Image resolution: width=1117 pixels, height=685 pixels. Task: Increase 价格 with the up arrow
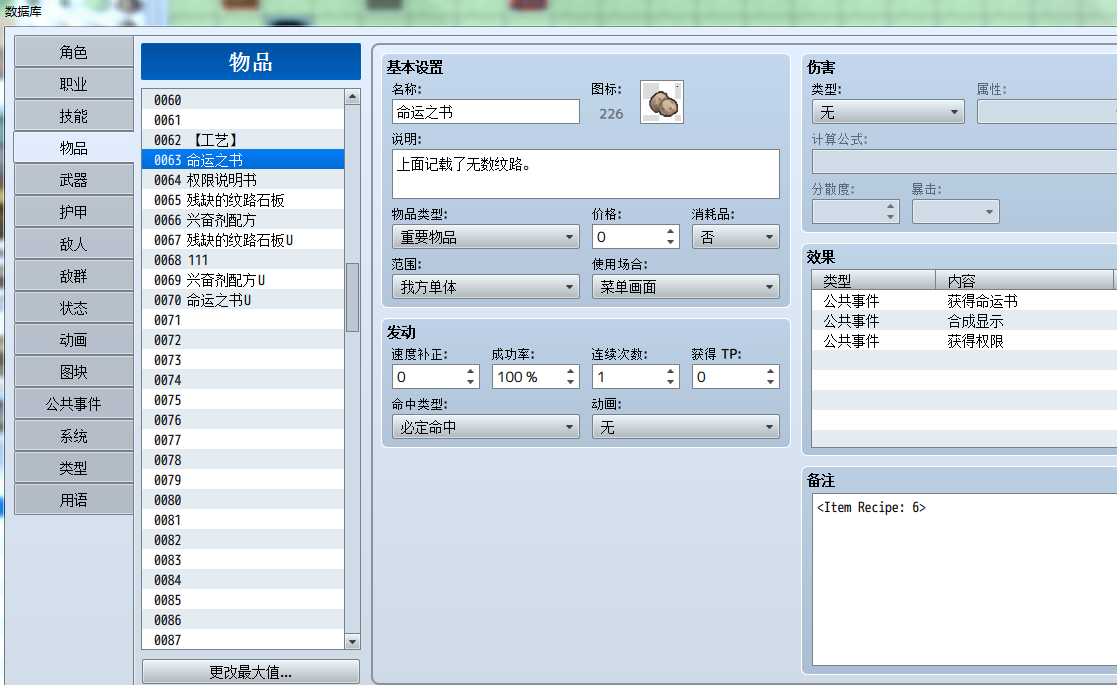pyautogui.click(x=670, y=231)
